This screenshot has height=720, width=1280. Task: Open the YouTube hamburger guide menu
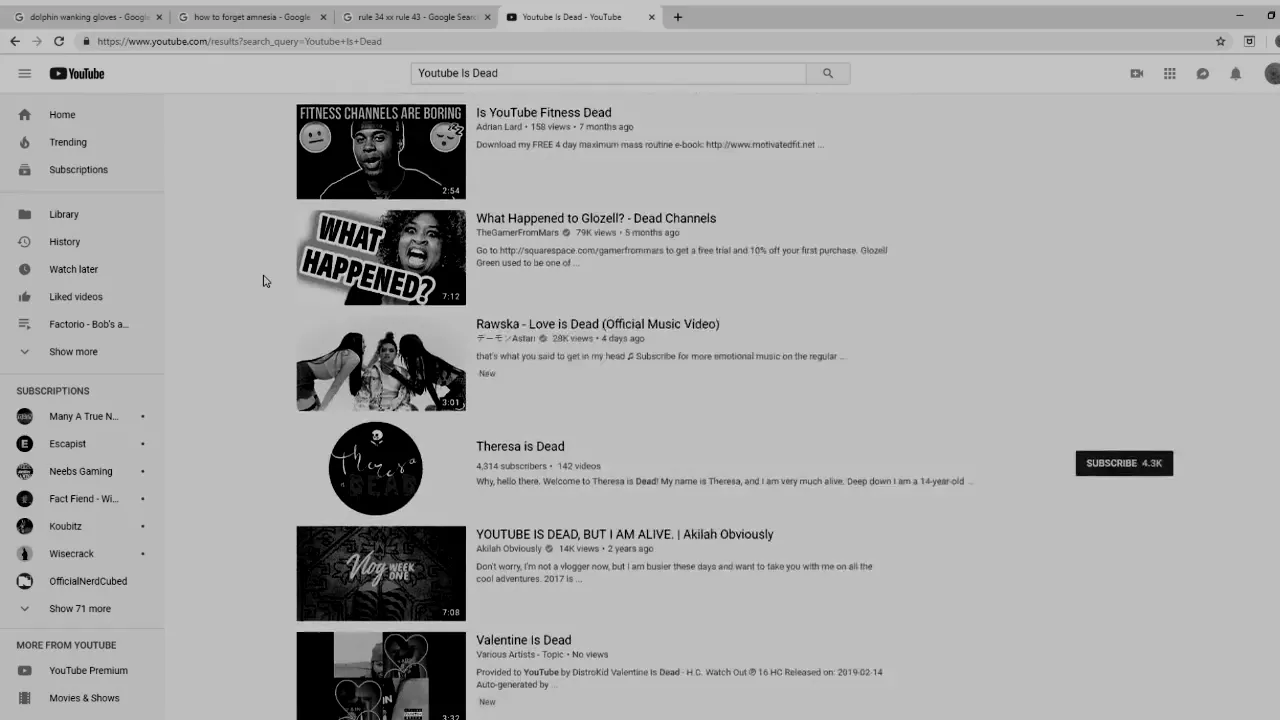[x=25, y=73]
